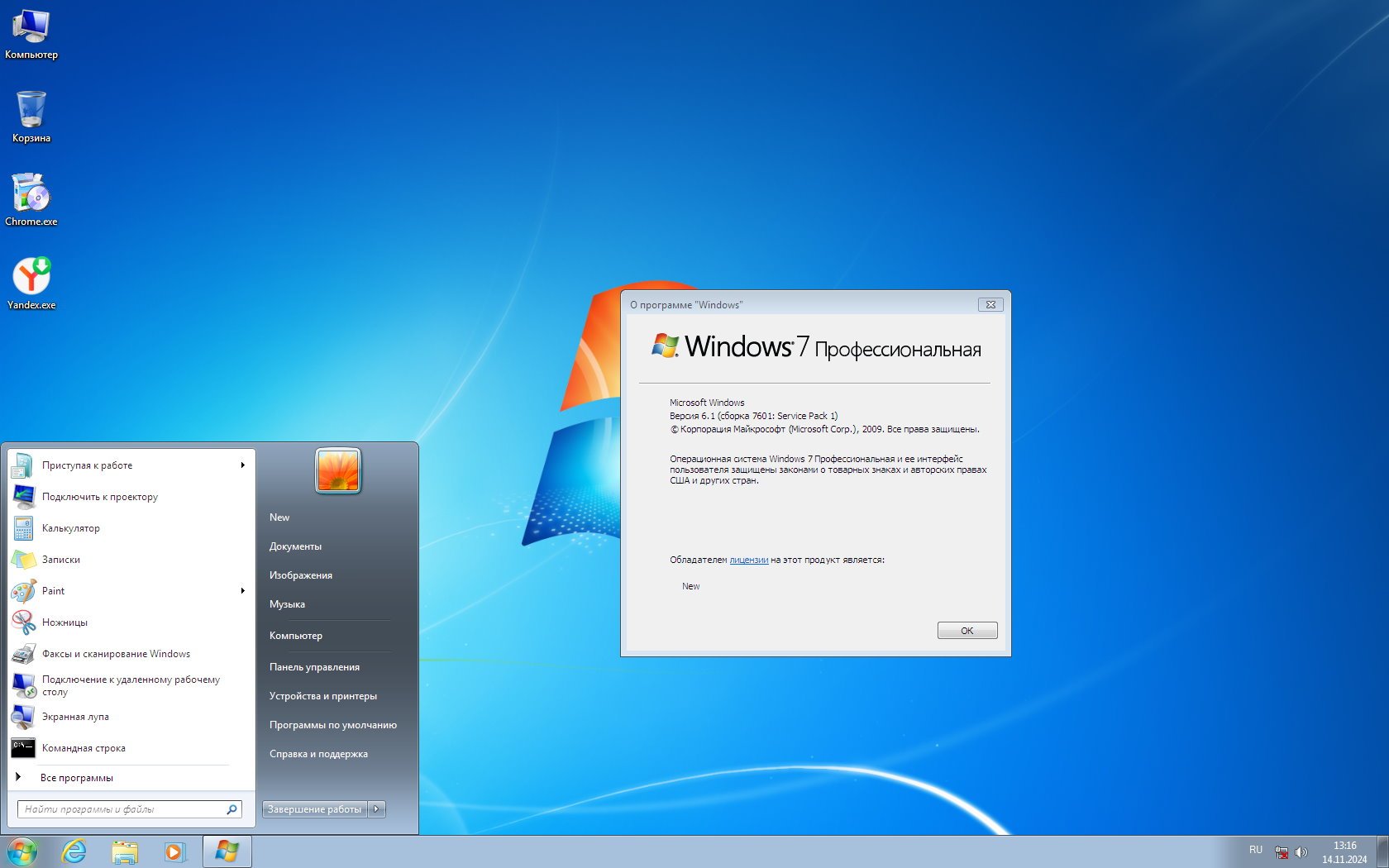Click the Paint palette icon
The width and height of the screenshot is (1389, 868).
(x=23, y=591)
